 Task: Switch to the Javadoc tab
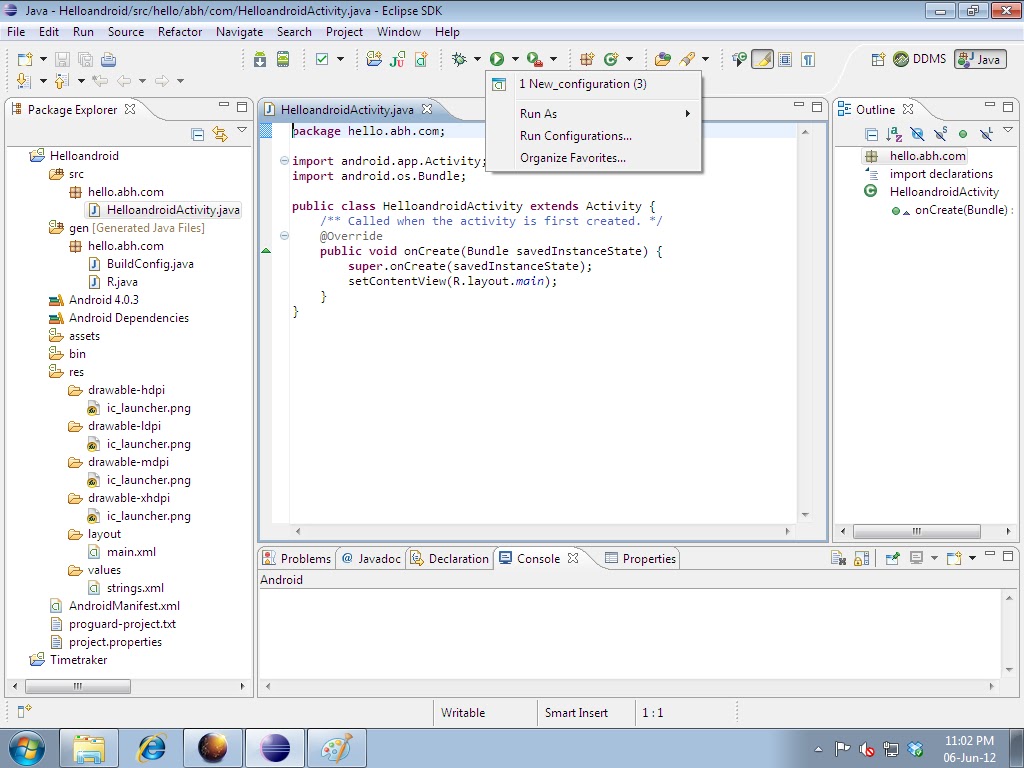[x=371, y=559]
